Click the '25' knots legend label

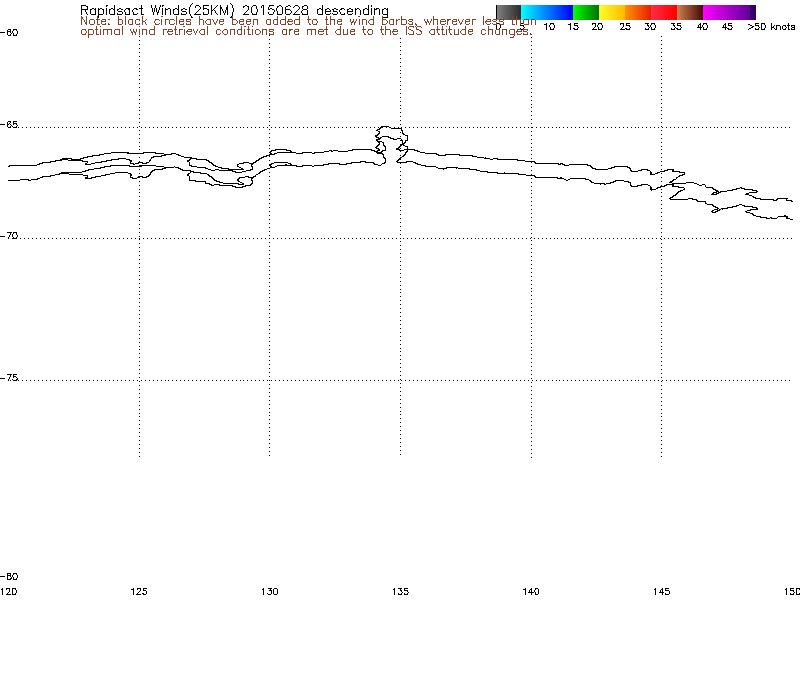(625, 27)
